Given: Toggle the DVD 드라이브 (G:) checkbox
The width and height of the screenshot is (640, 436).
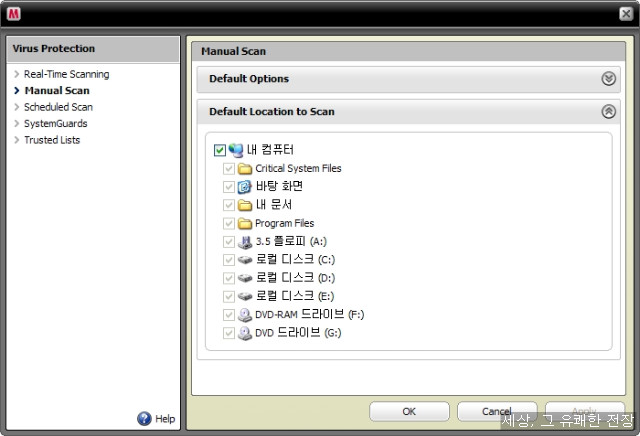Looking at the screenshot, I should click(x=229, y=333).
